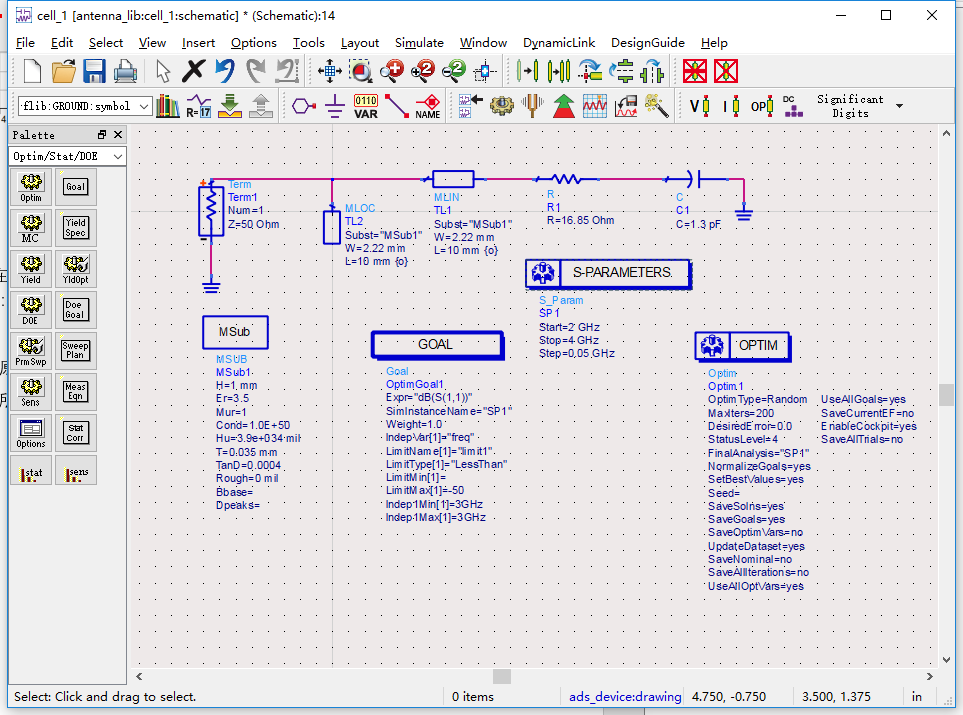Open the Simulate menu

[x=419, y=43]
